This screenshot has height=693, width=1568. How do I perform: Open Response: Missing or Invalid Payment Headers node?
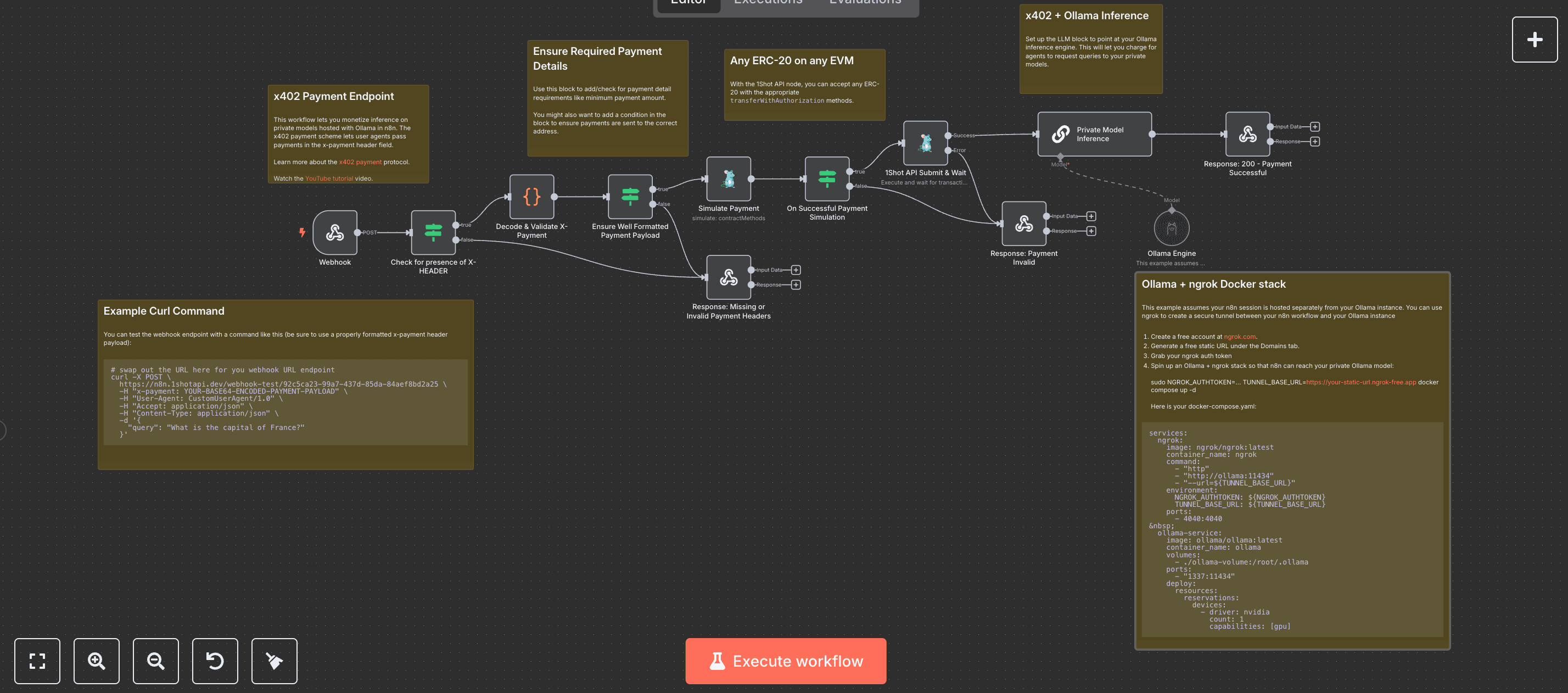pyautogui.click(x=729, y=277)
